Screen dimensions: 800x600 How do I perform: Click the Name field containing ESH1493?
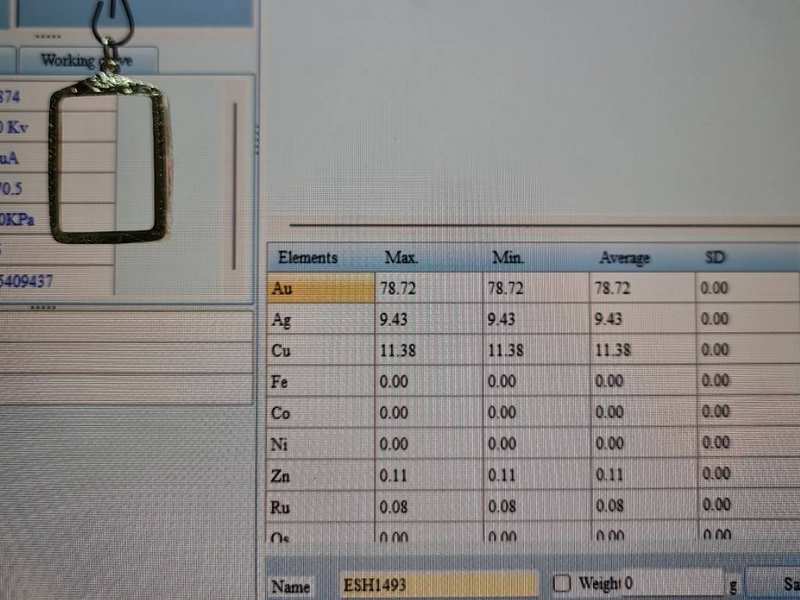(438, 584)
